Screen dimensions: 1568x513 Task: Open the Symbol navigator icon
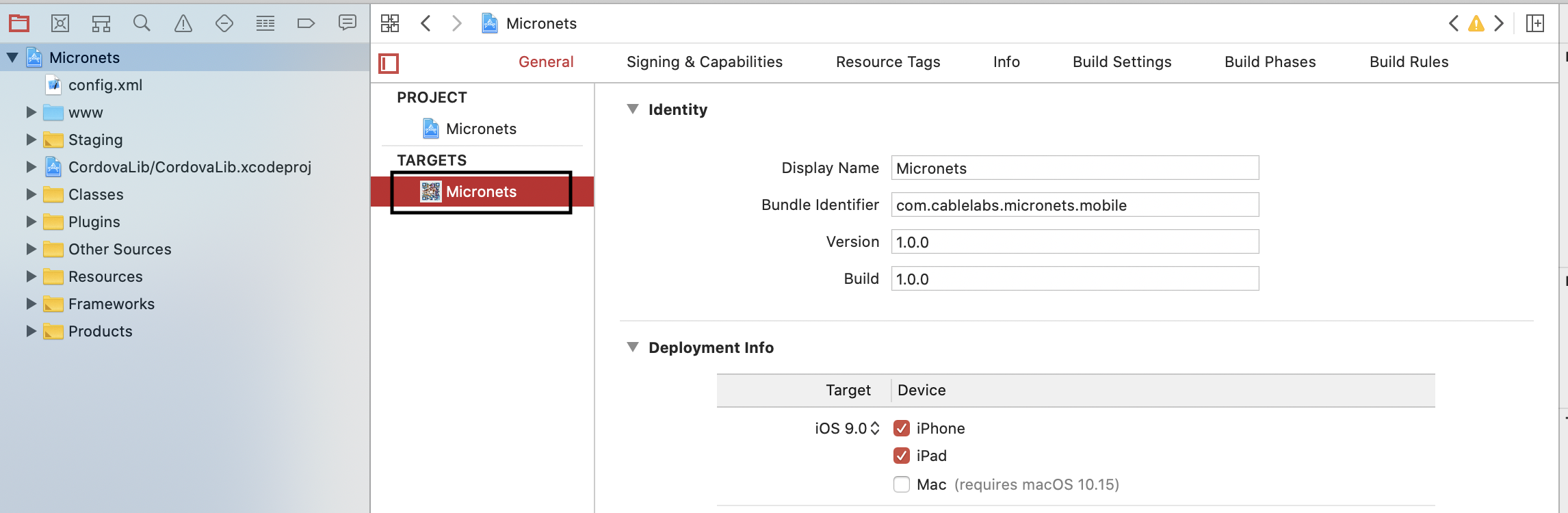(x=101, y=24)
